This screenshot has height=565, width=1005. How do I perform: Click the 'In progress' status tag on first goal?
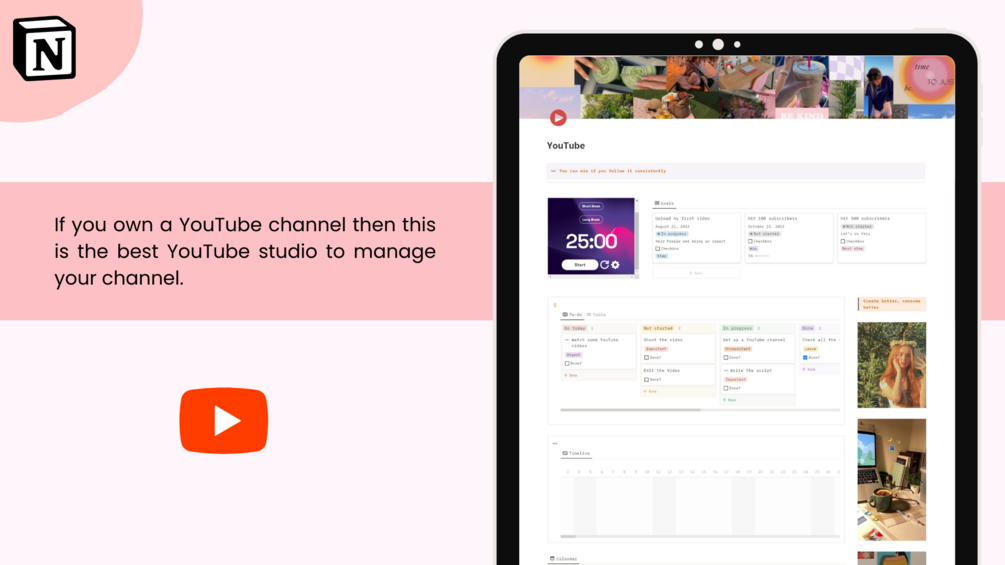point(672,234)
